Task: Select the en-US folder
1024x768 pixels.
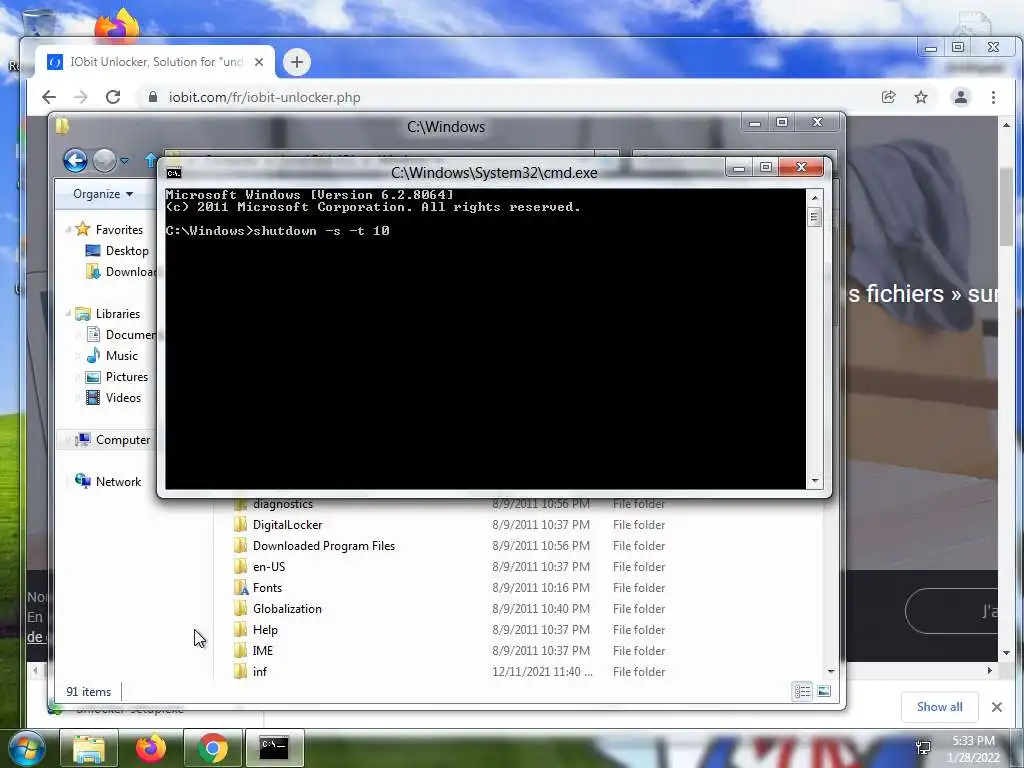Action: pos(268,566)
